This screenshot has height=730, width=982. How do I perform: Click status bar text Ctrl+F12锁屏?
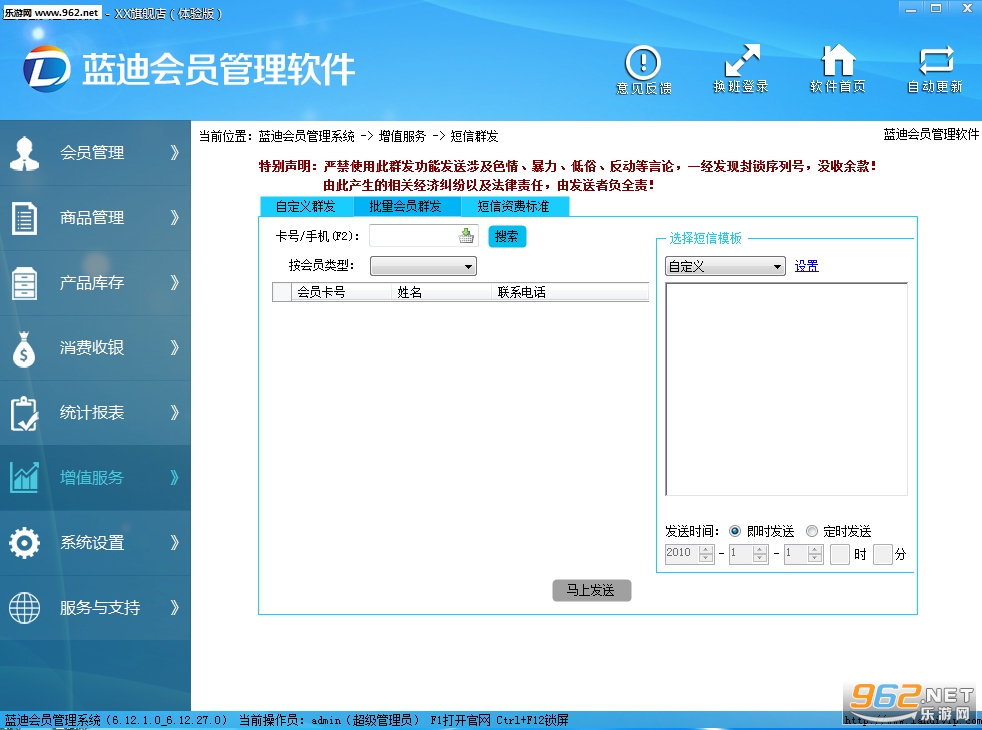tap(532, 720)
